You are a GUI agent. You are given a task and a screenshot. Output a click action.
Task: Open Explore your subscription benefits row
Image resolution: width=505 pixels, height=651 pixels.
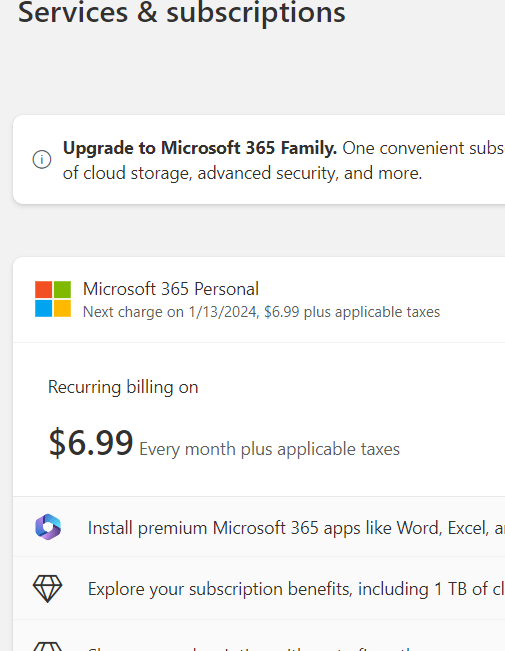point(259,588)
